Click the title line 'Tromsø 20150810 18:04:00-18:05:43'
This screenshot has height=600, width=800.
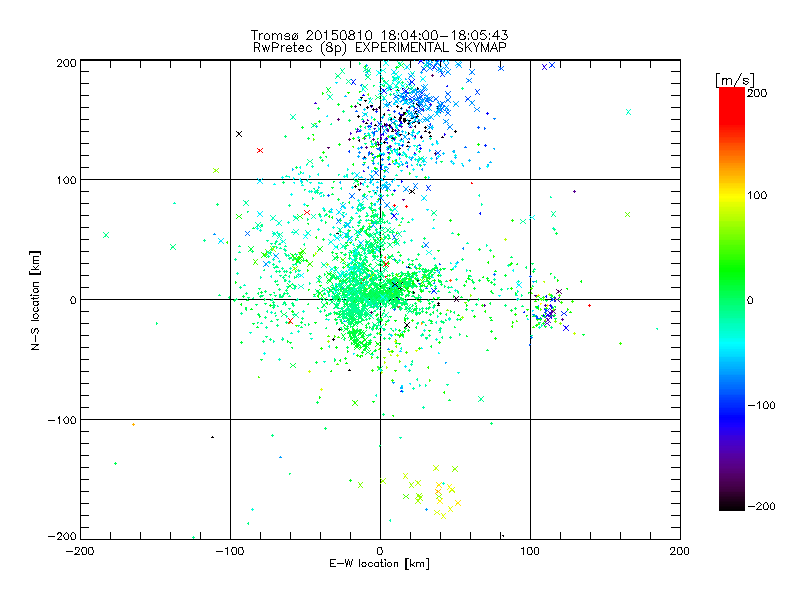point(379,35)
